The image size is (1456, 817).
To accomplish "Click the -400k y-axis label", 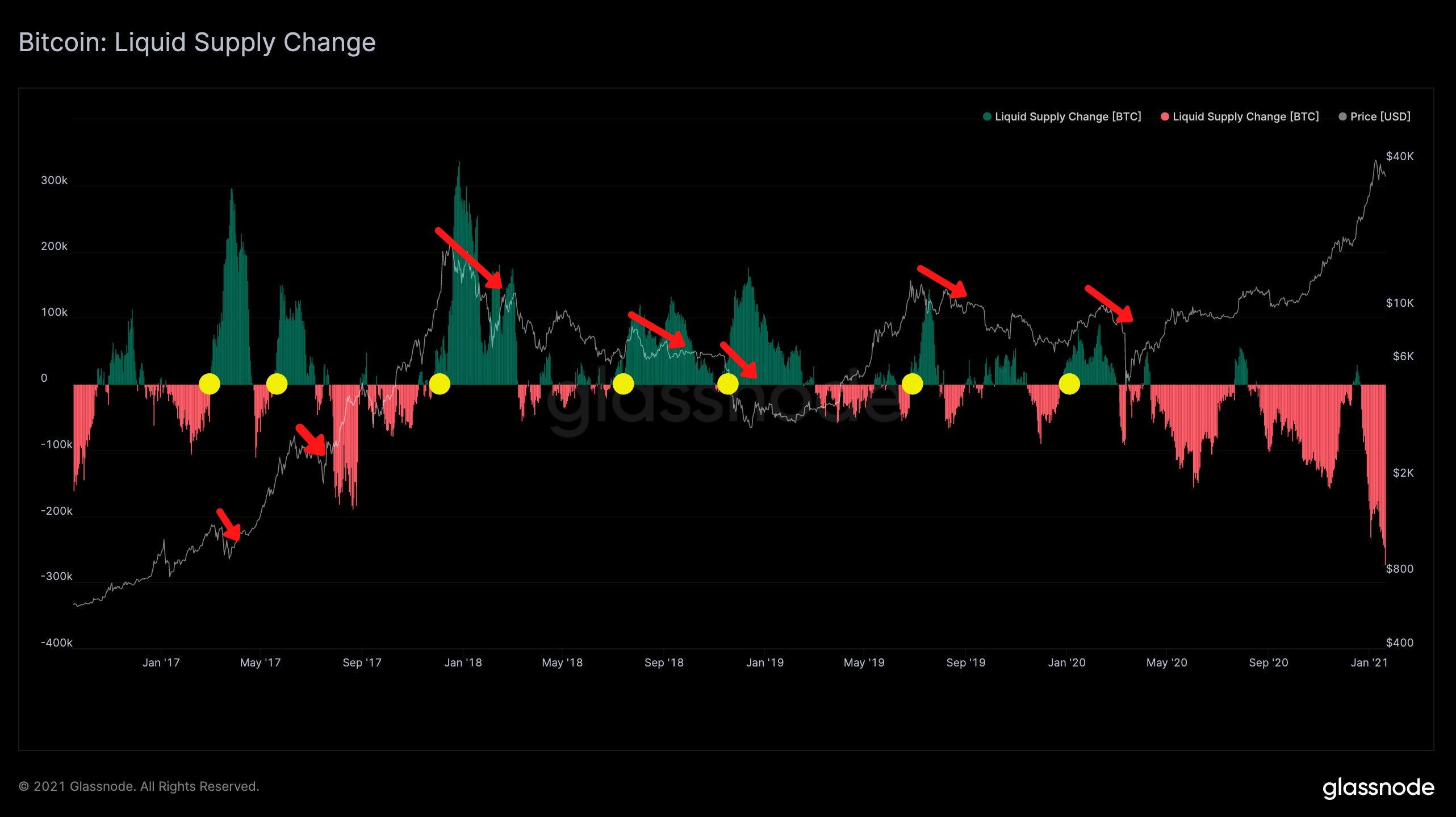I will point(56,643).
